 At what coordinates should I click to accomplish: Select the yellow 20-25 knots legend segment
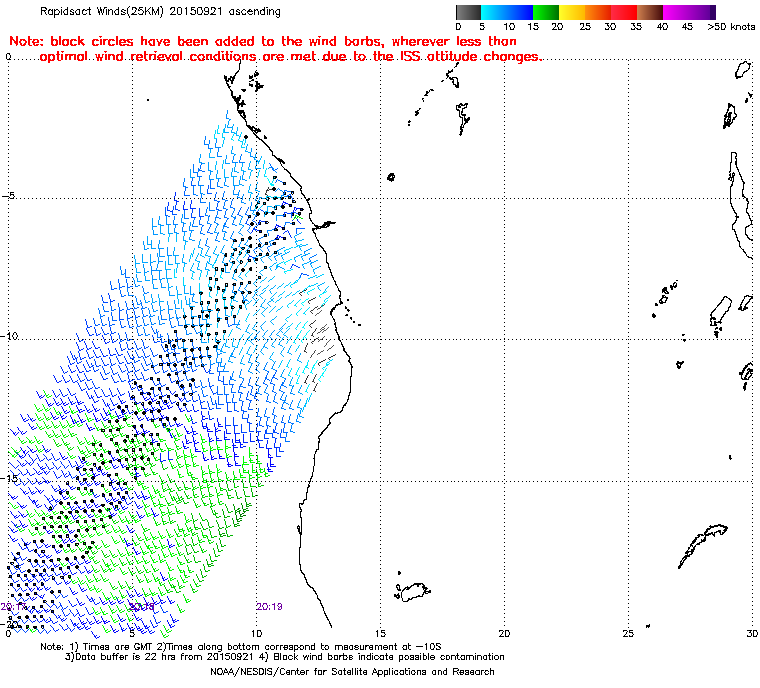point(572,13)
